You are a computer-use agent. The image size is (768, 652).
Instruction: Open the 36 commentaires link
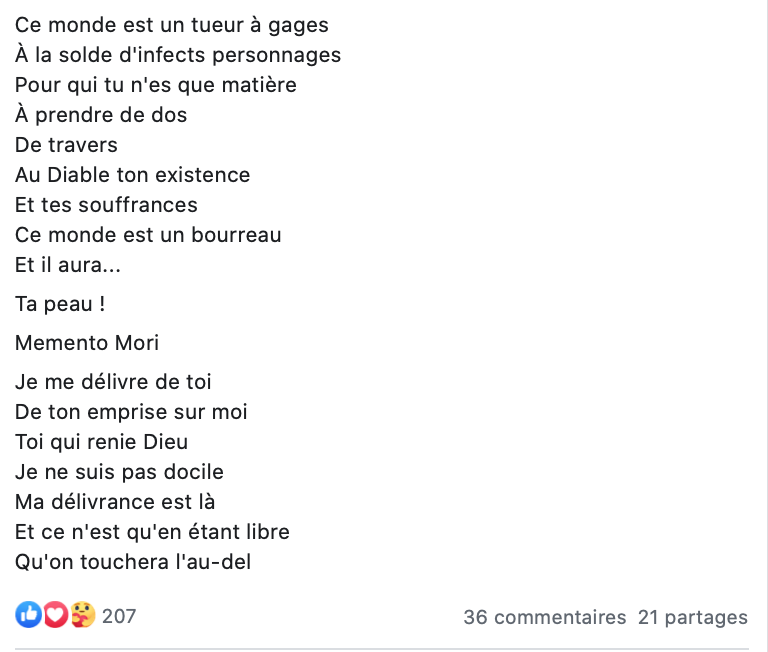[x=545, y=617]
